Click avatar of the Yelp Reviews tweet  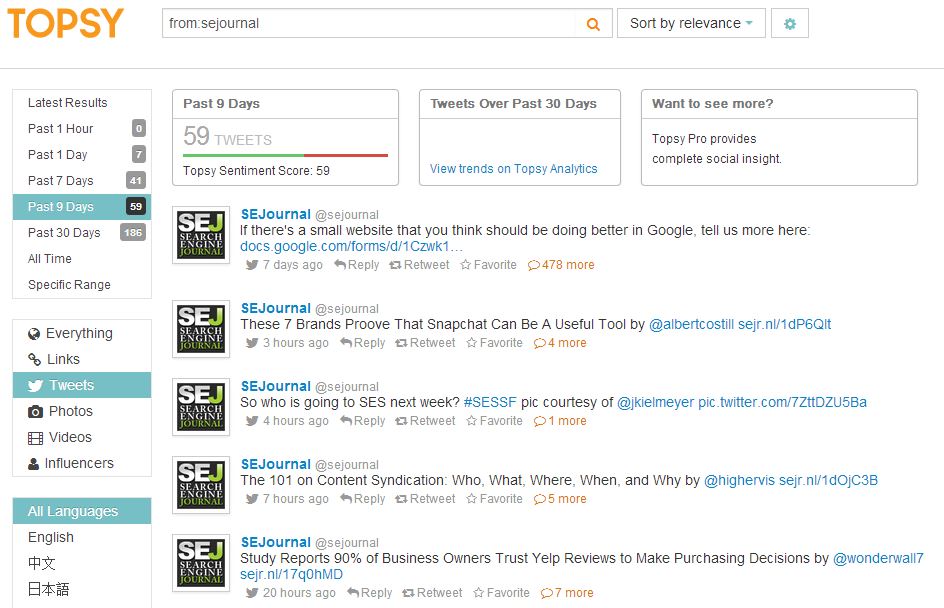[x=201, y=563]
